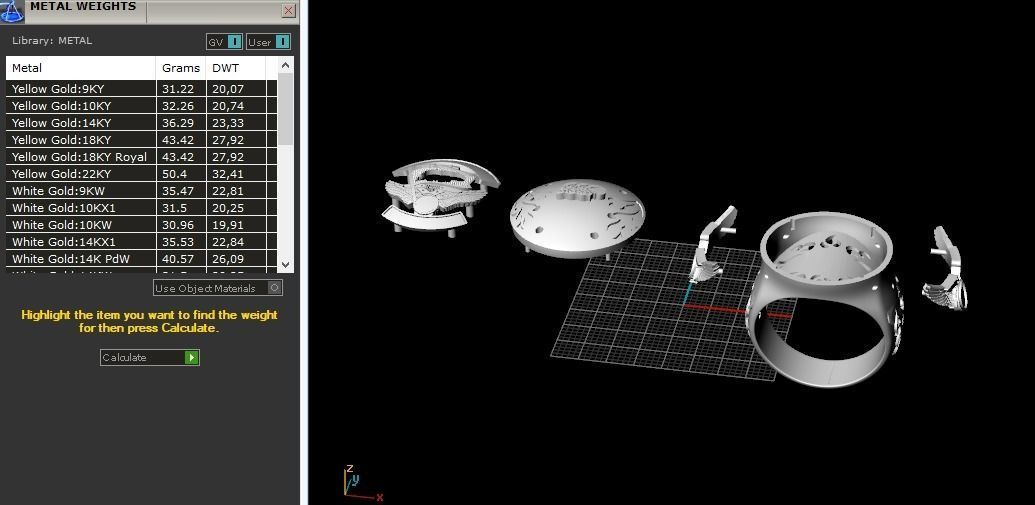Select the Yellow Gold:18KY Royal row
The image size is (1035, 505).
pos(141,157)
